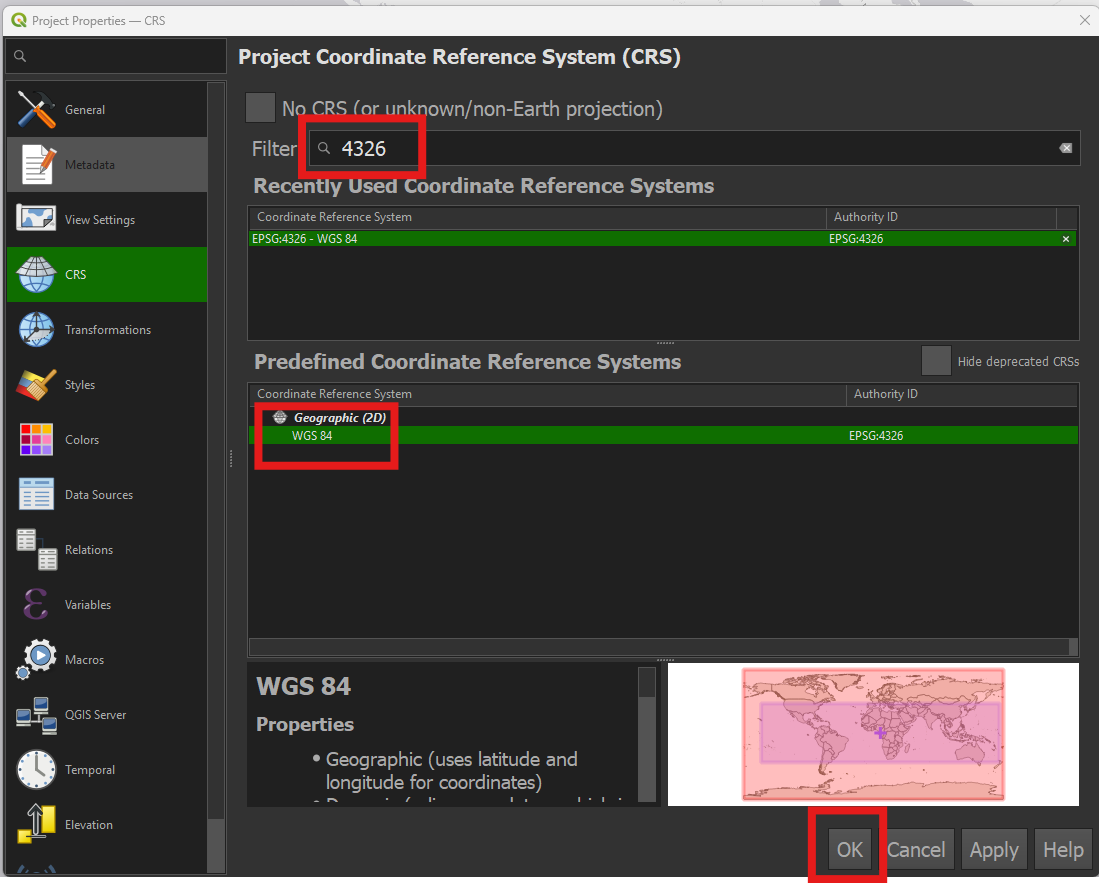Image resolution: width=1099 pixels, height=883 pixels.
Task: Open the Styles paintbrush icon
Action: click(36, 385)
